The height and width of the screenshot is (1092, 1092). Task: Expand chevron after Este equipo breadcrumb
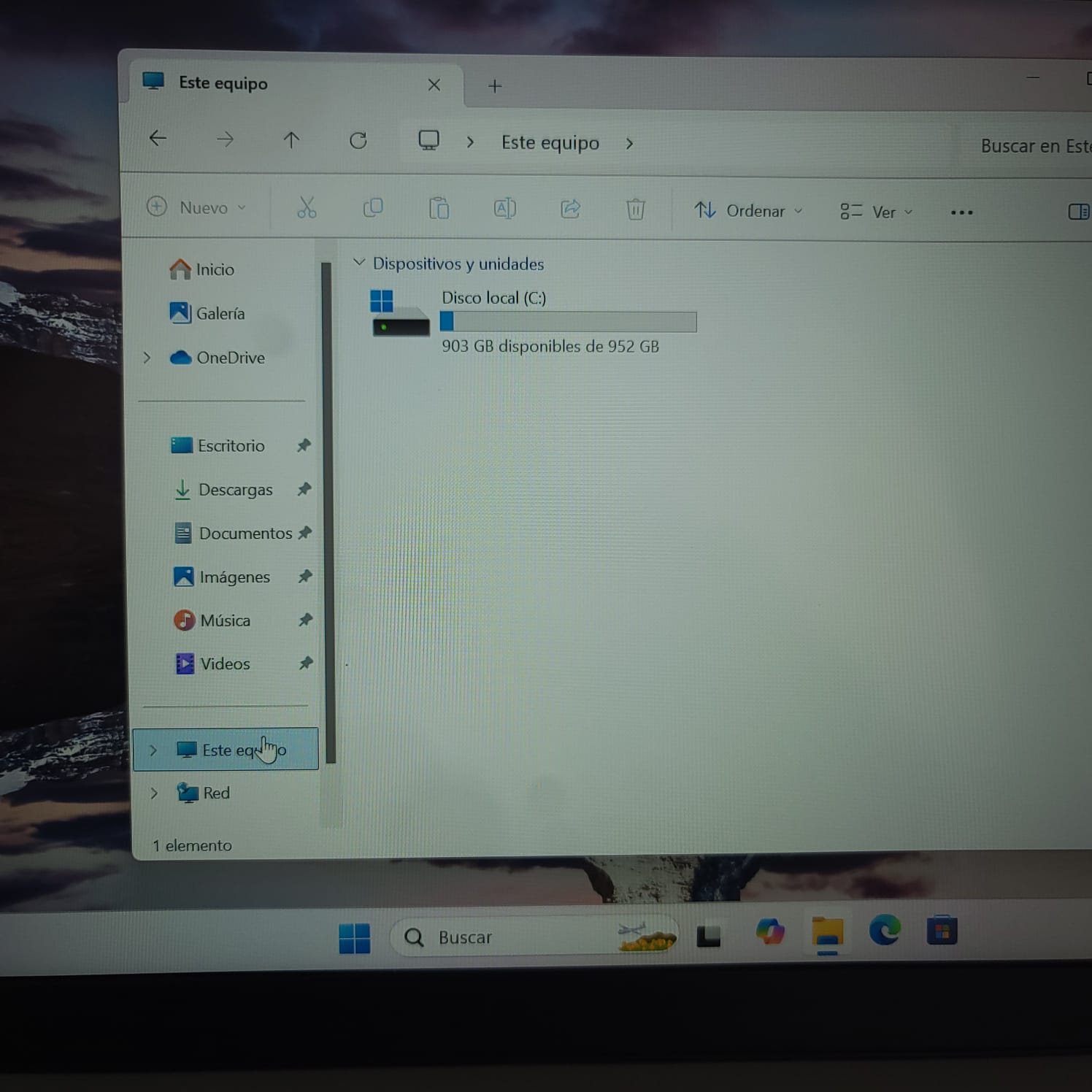[629, 144]
